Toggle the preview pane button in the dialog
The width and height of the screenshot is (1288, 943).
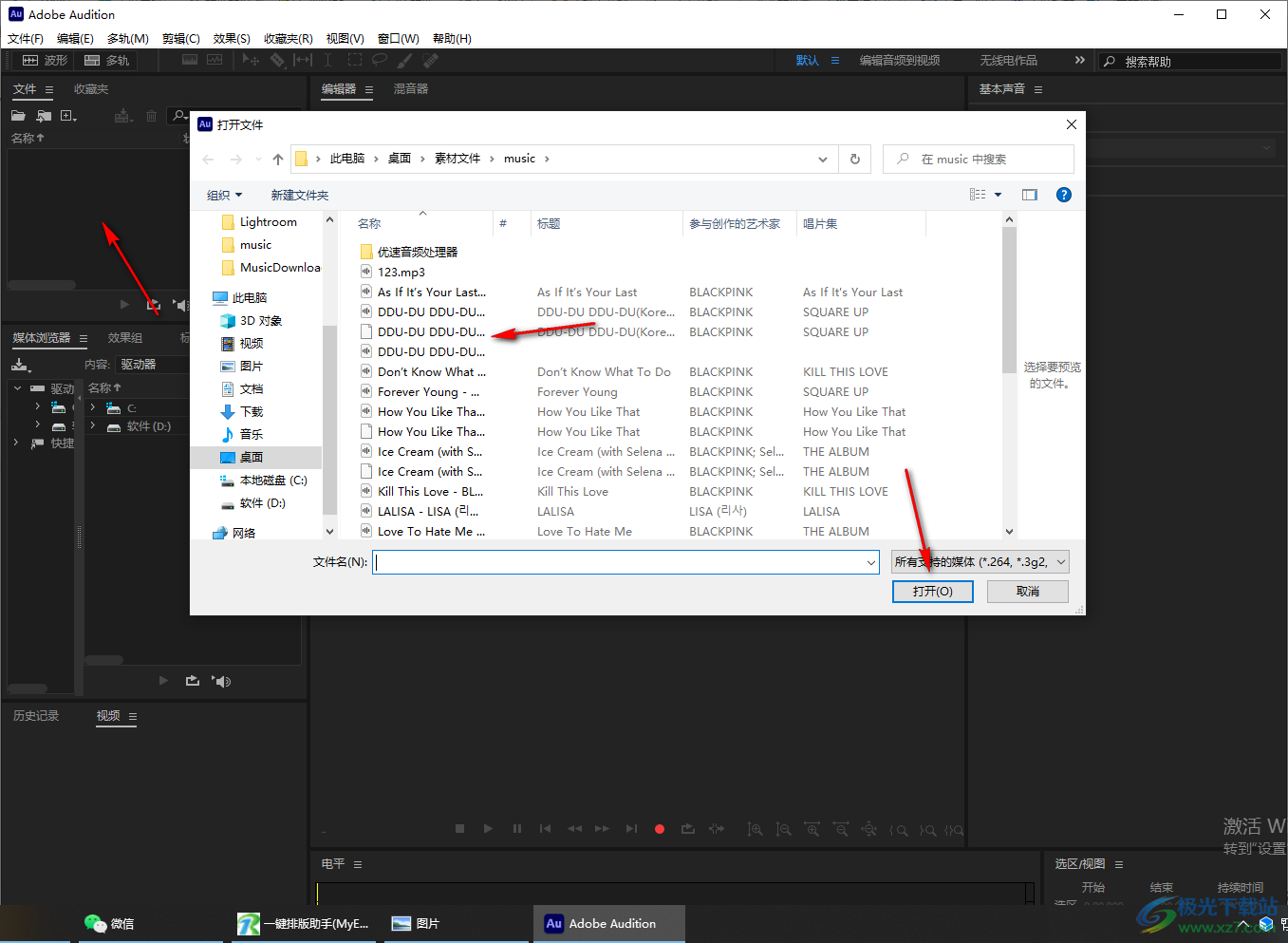coord(1030,195)
